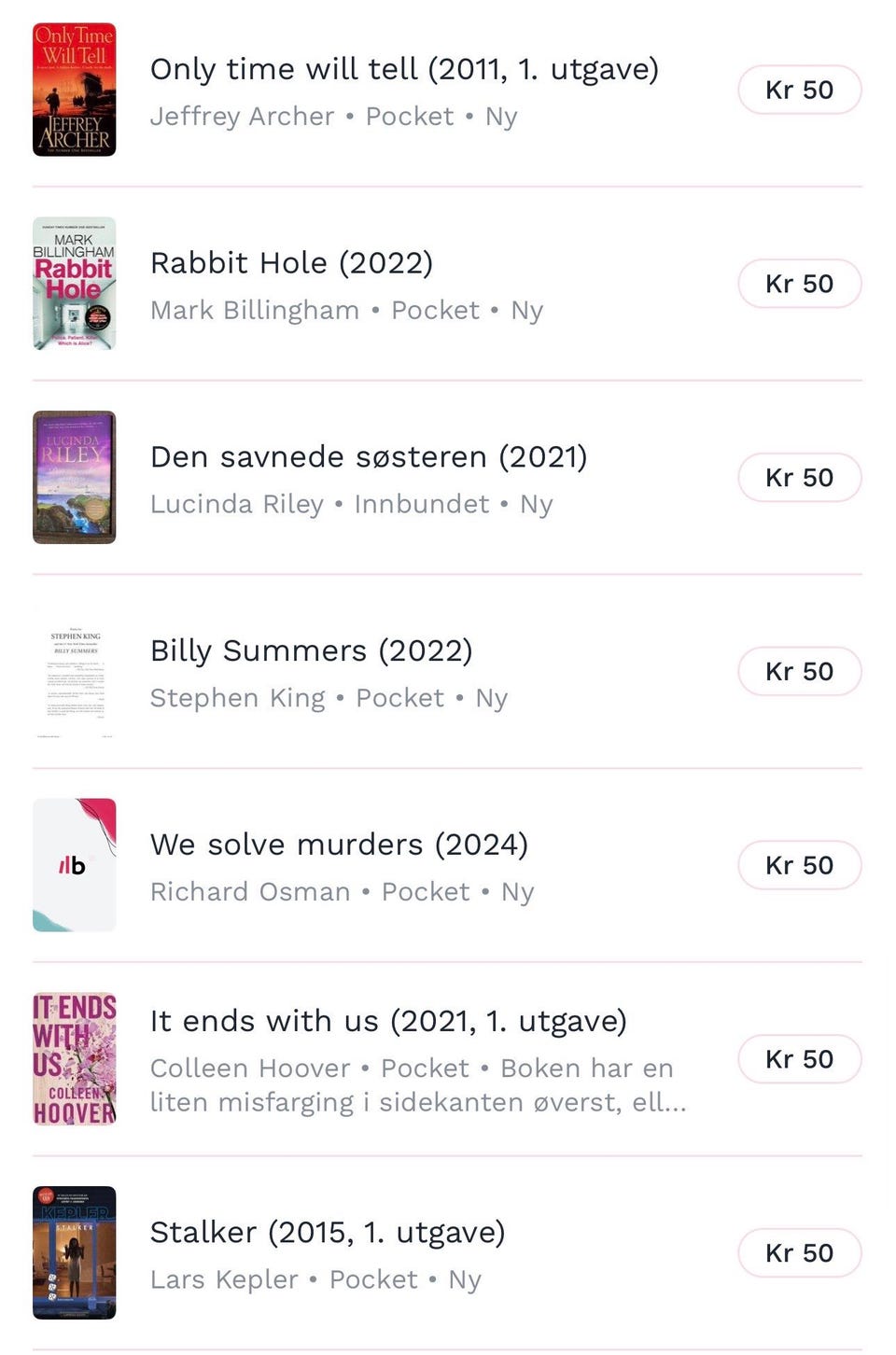Click Kr 50 for It ends with us
The image size is (896, 1355).
tap(800, 1059)
